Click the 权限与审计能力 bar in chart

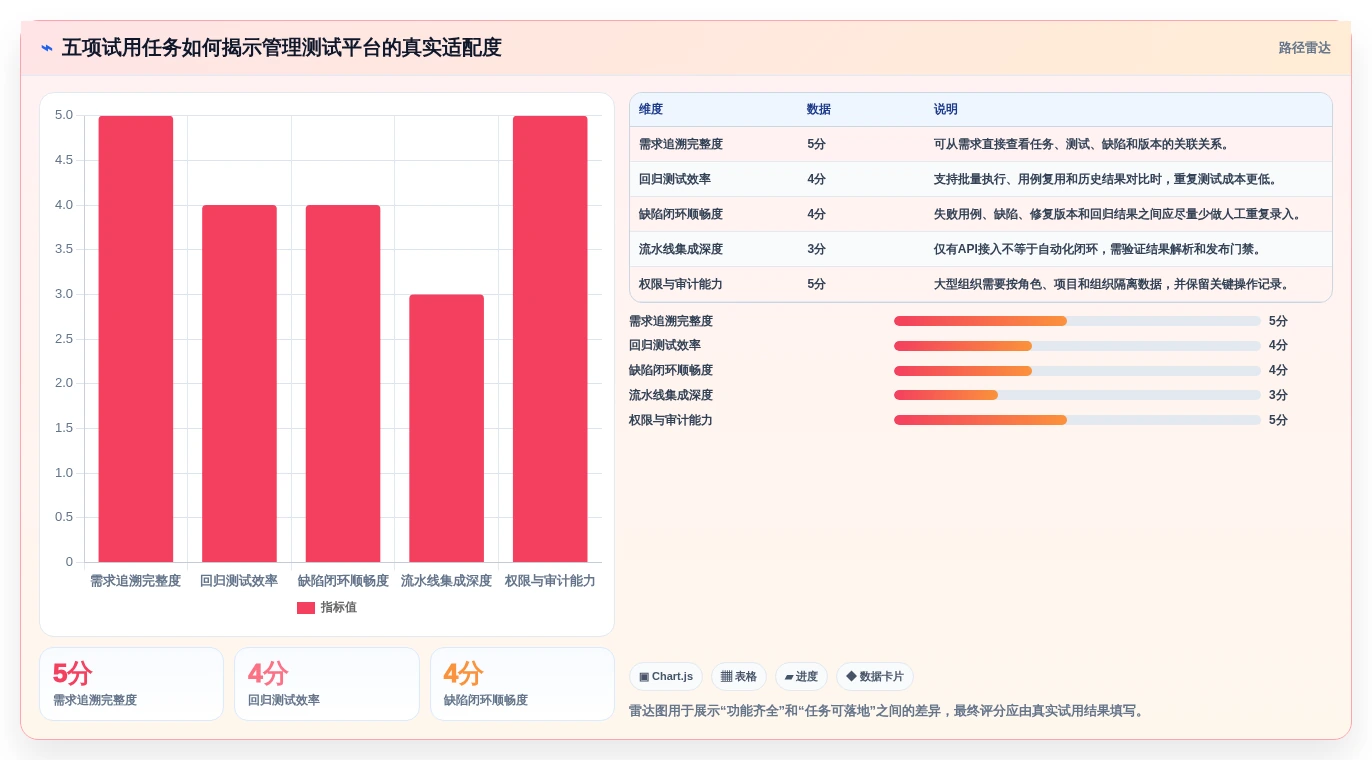click(550, 339)
